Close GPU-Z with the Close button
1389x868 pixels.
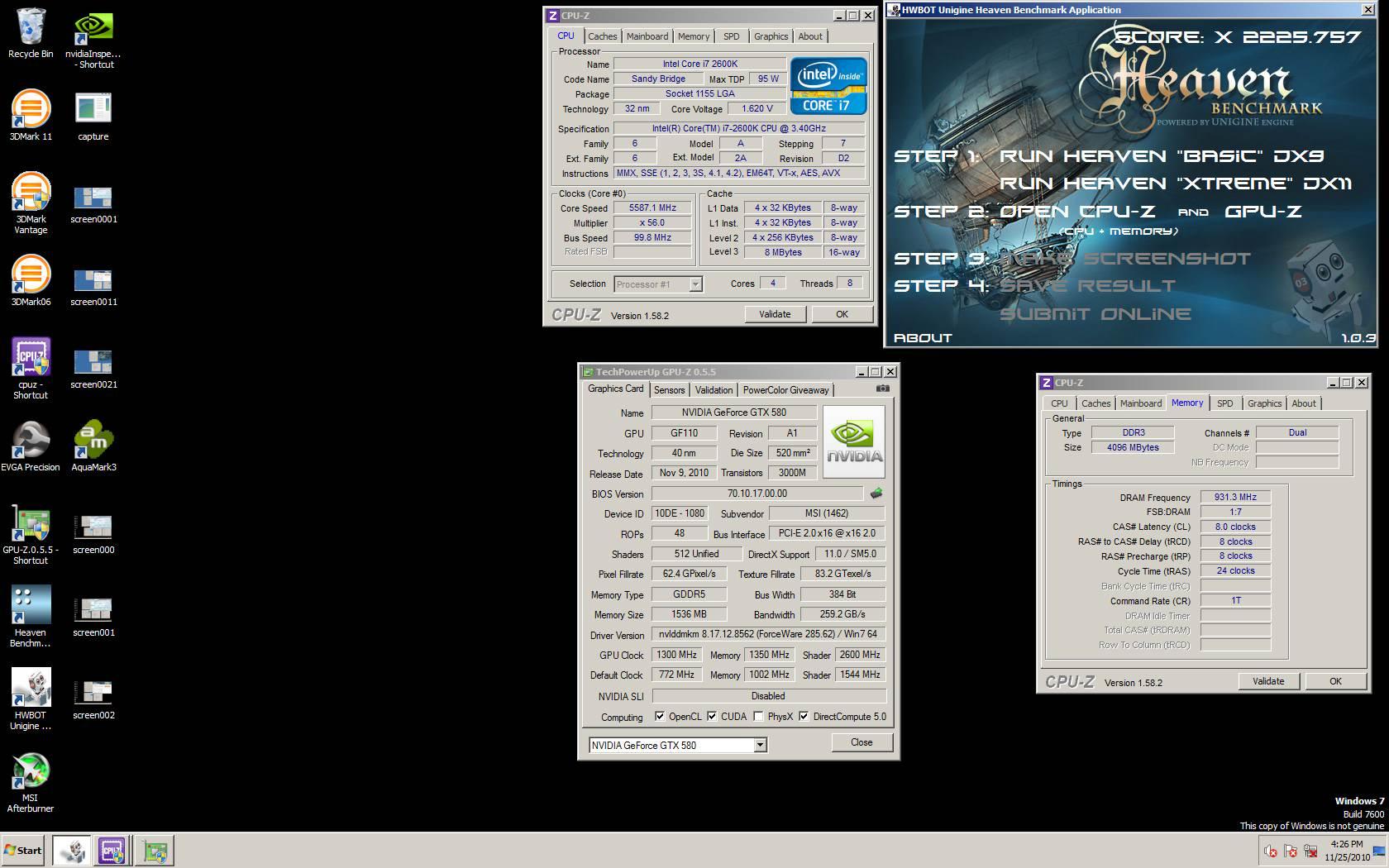click(x=862, y=742)
